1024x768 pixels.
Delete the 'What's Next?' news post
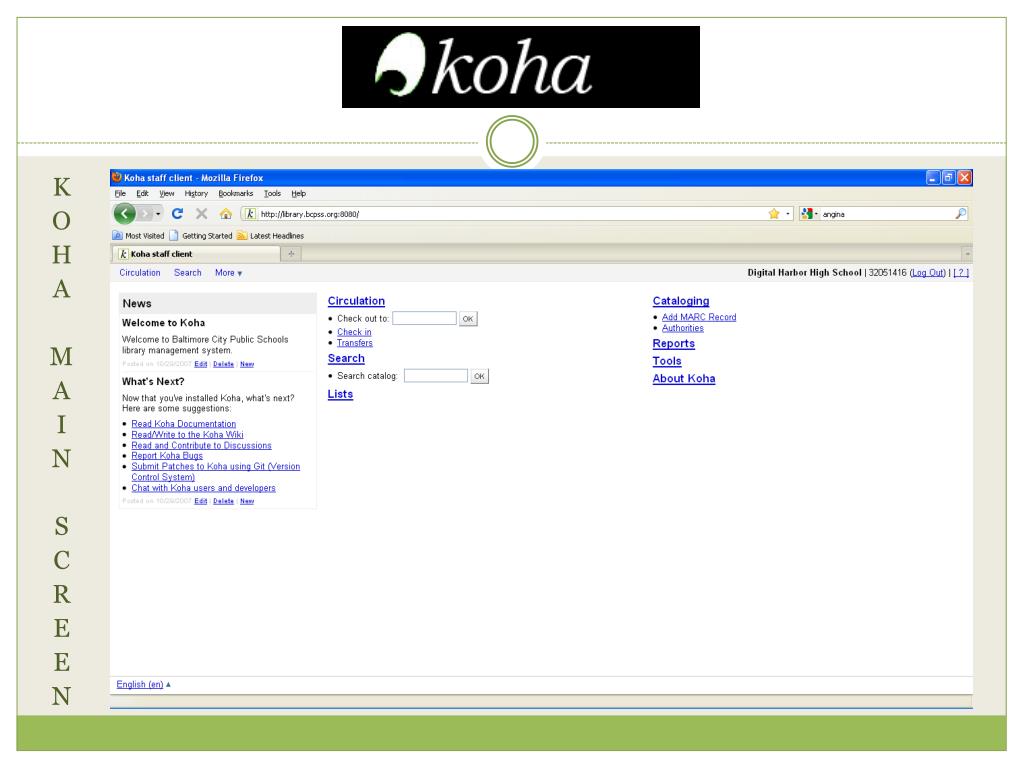coord(223,502)
